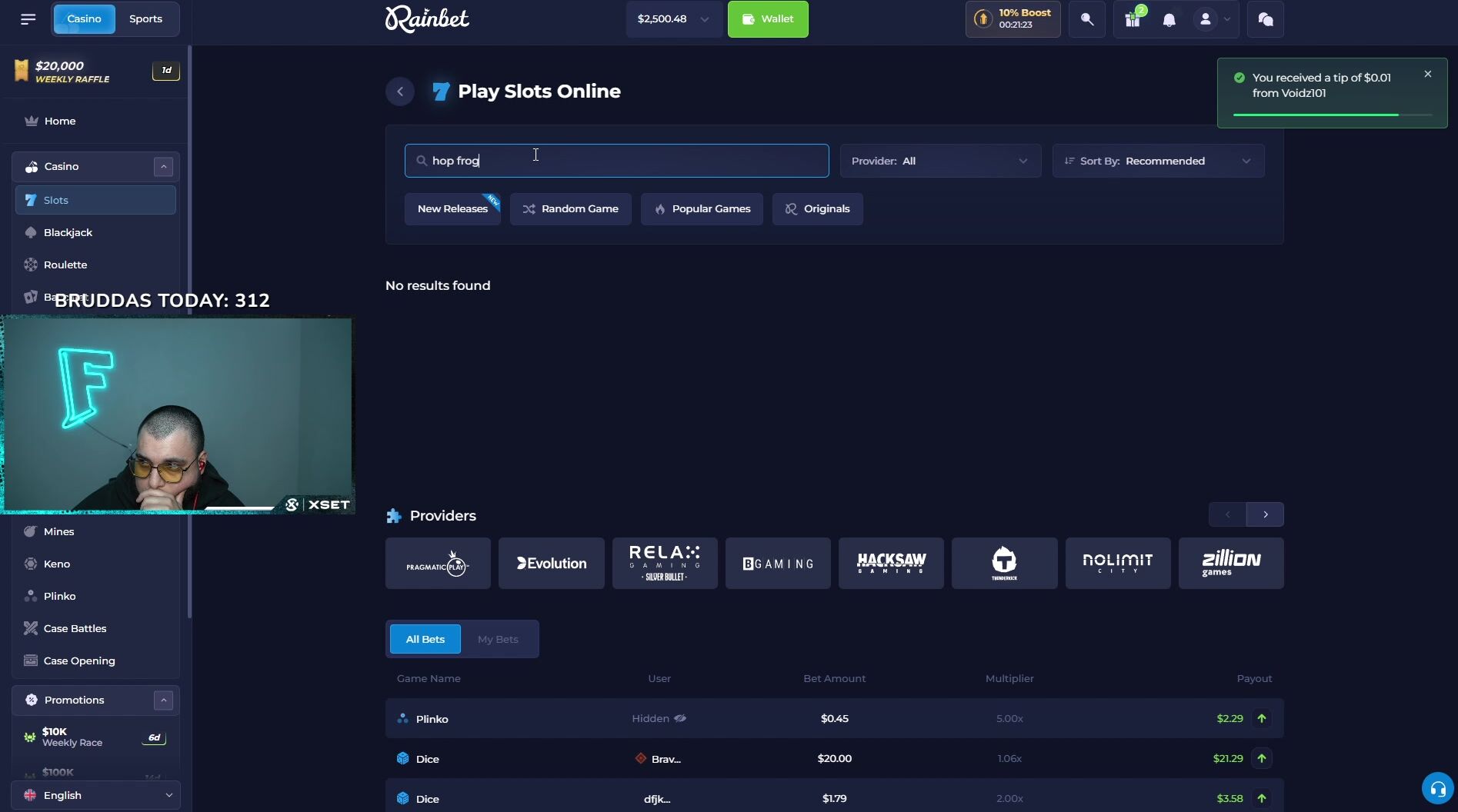Open the $20,000 Weekly Raffle banner
Screen dimensions: 1458x812
[96, 72]
